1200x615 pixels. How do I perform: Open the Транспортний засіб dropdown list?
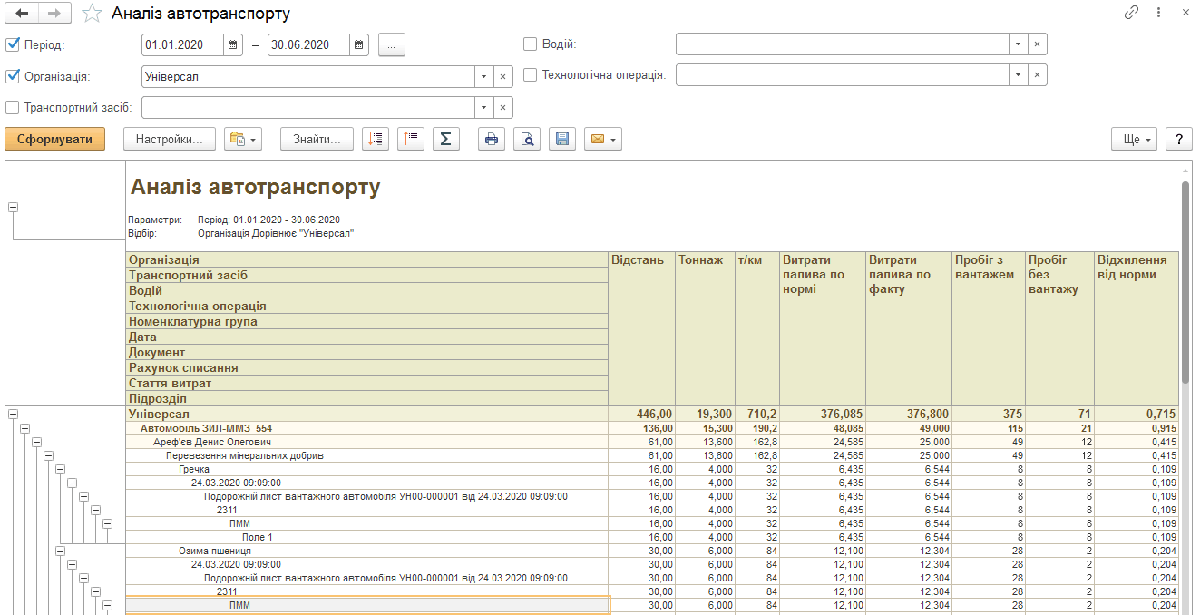(484, 108)
